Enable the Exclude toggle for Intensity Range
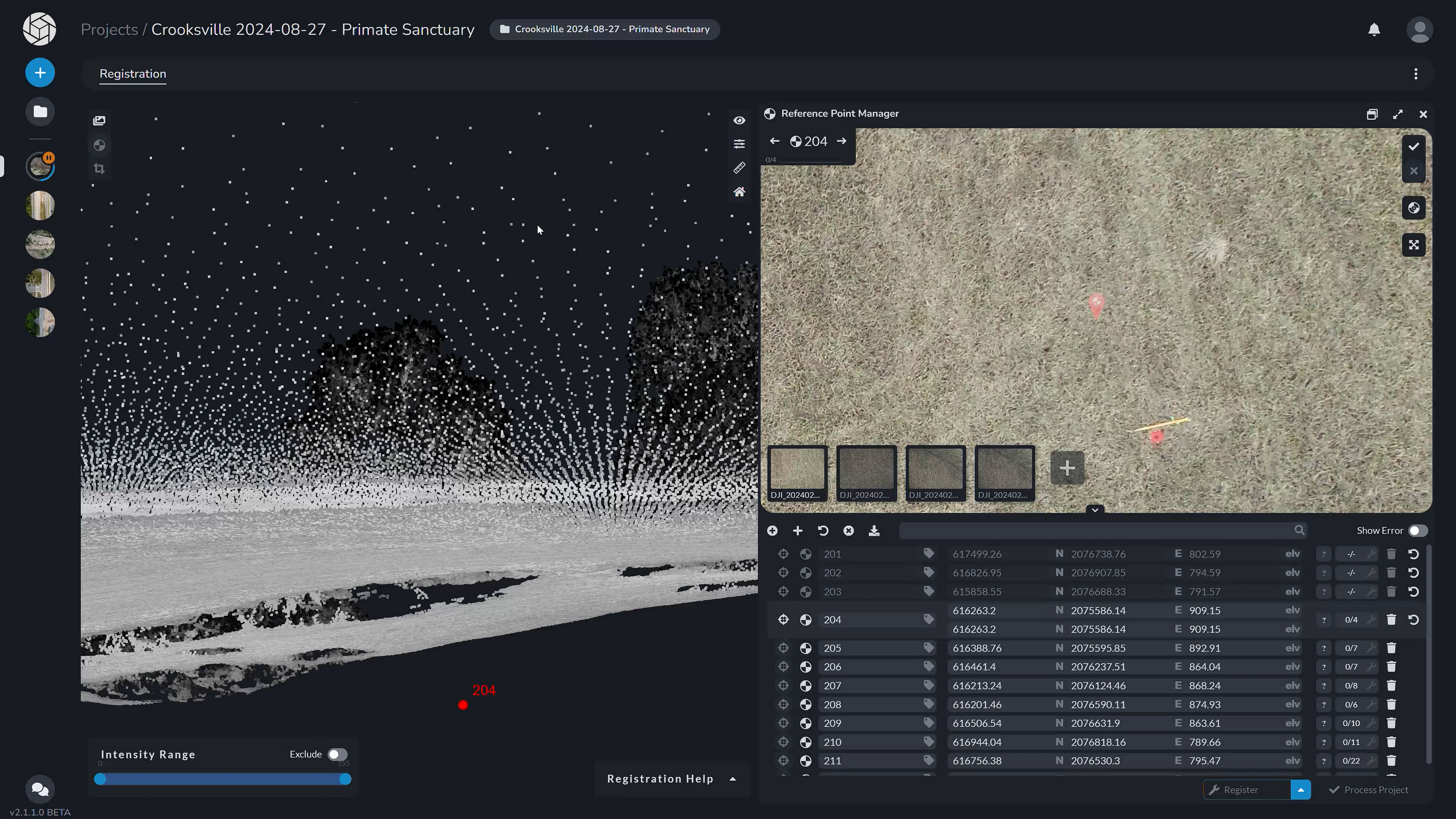Screen dimensions: 1456x819 337,754
